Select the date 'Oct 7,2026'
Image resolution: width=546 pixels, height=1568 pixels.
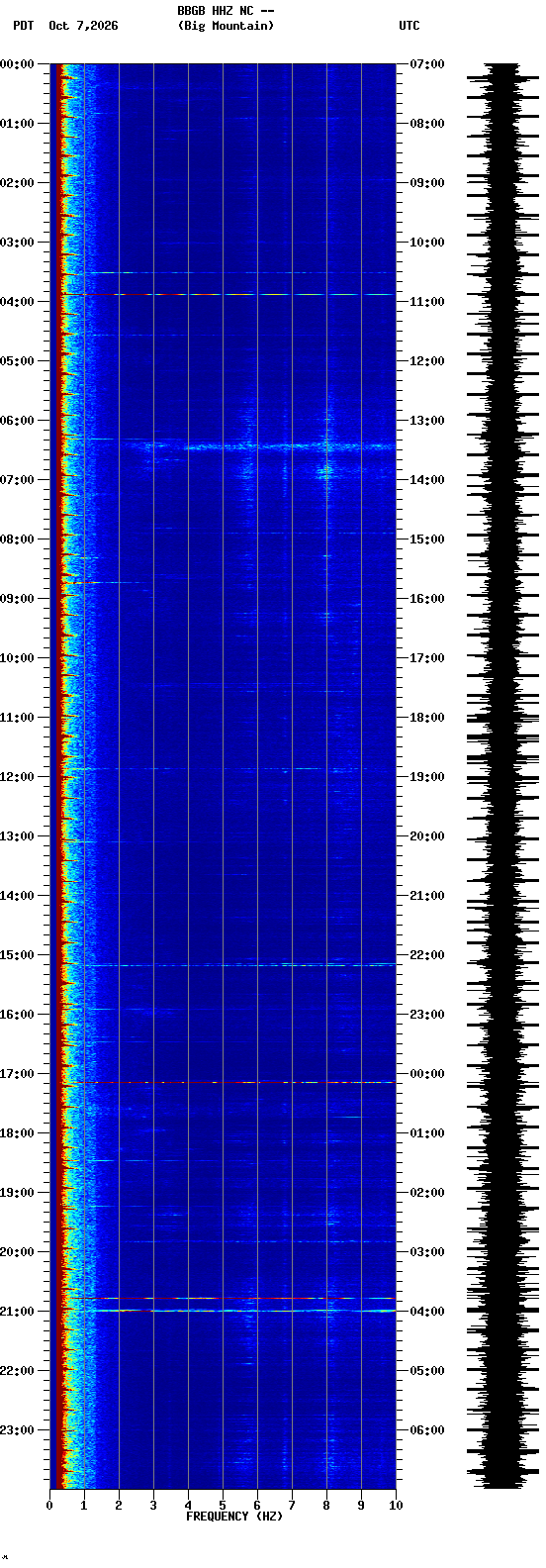(x=83, y=26)
